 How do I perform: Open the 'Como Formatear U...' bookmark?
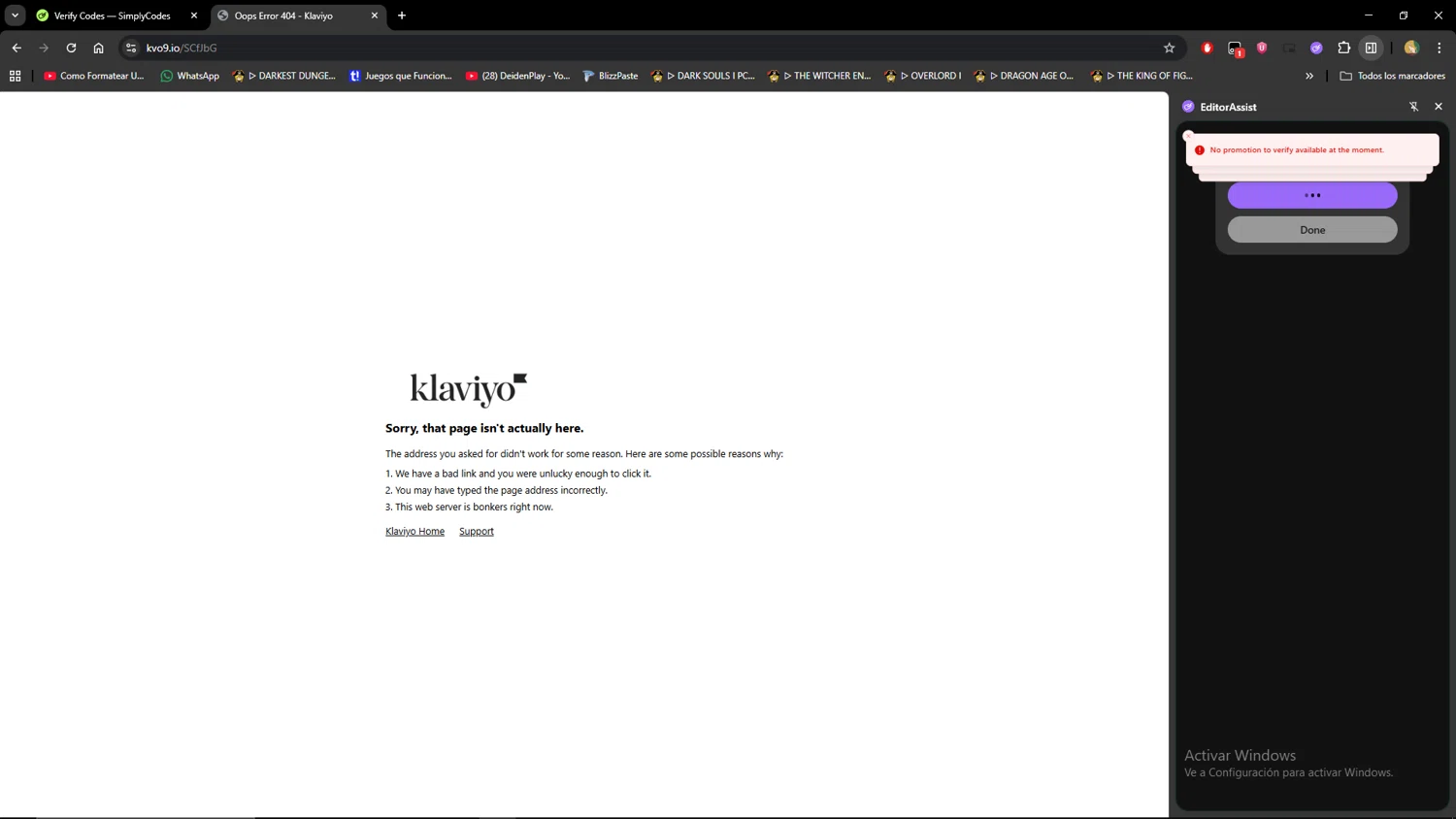[93, 76]
